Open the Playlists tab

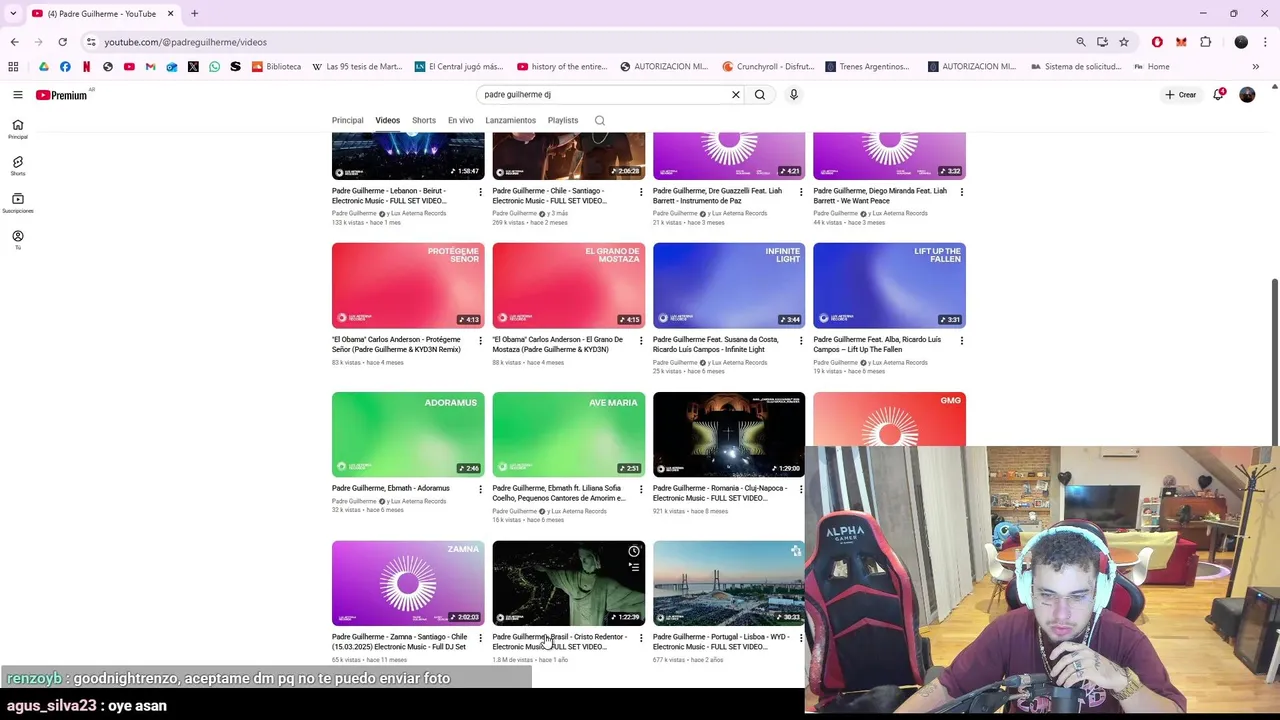[563, 120]
